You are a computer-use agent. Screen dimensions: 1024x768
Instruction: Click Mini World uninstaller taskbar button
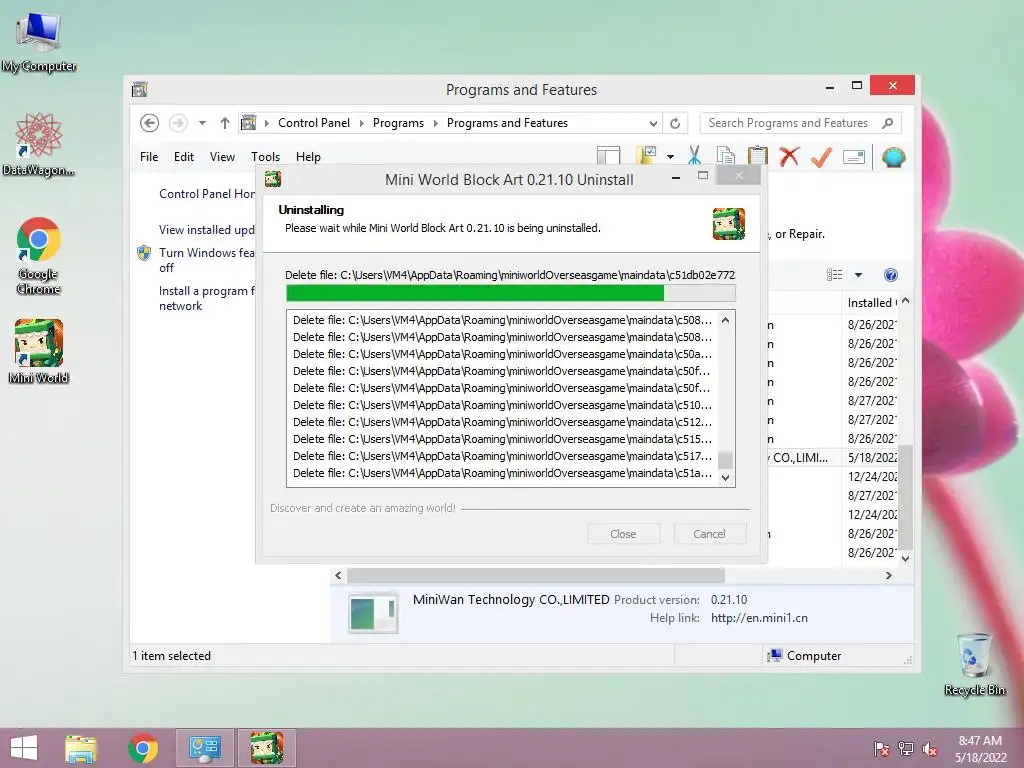266,748
